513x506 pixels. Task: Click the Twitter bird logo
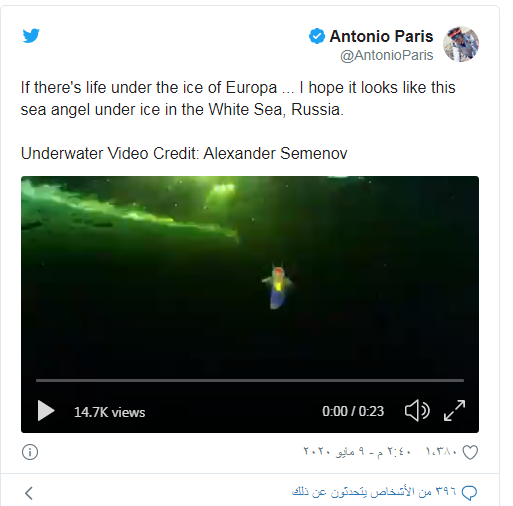[31, 36]
